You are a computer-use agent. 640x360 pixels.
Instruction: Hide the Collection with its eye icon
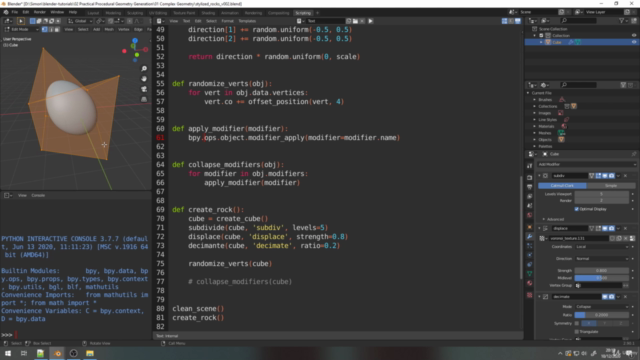(x=634, y=36)
